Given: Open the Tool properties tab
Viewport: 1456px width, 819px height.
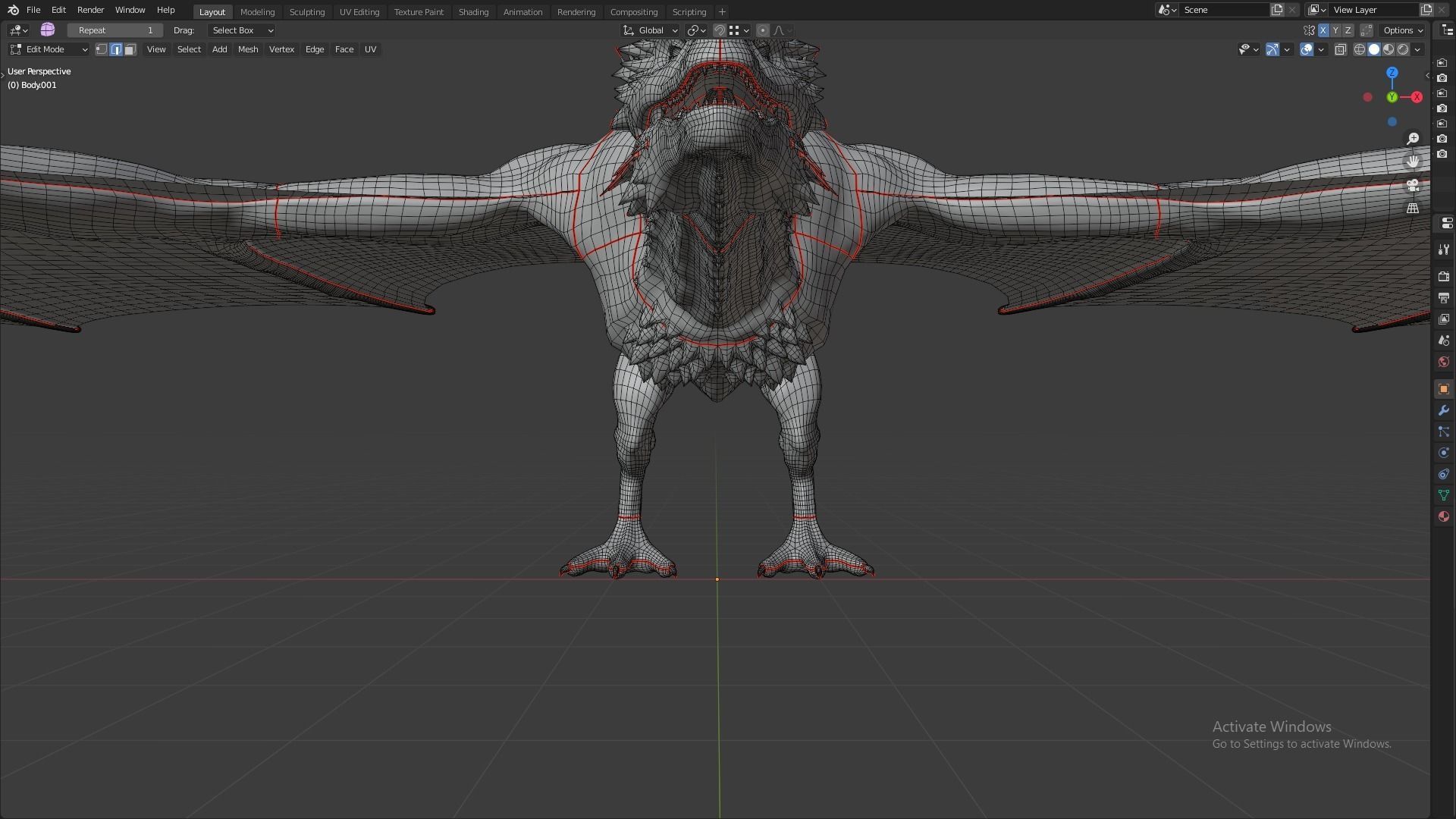Looking at the screenshot, I should click(x=1443, y=249).
